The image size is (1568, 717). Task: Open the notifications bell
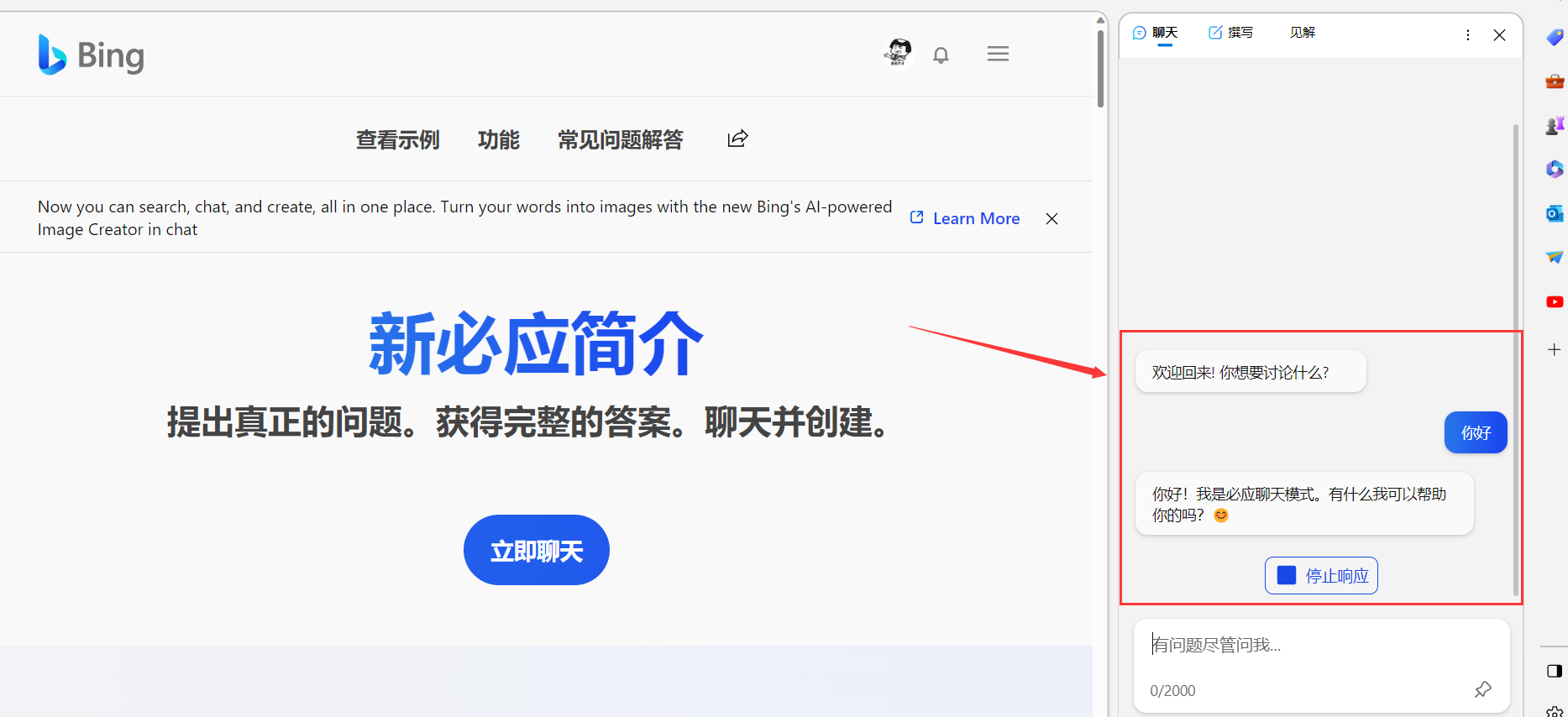941,55
